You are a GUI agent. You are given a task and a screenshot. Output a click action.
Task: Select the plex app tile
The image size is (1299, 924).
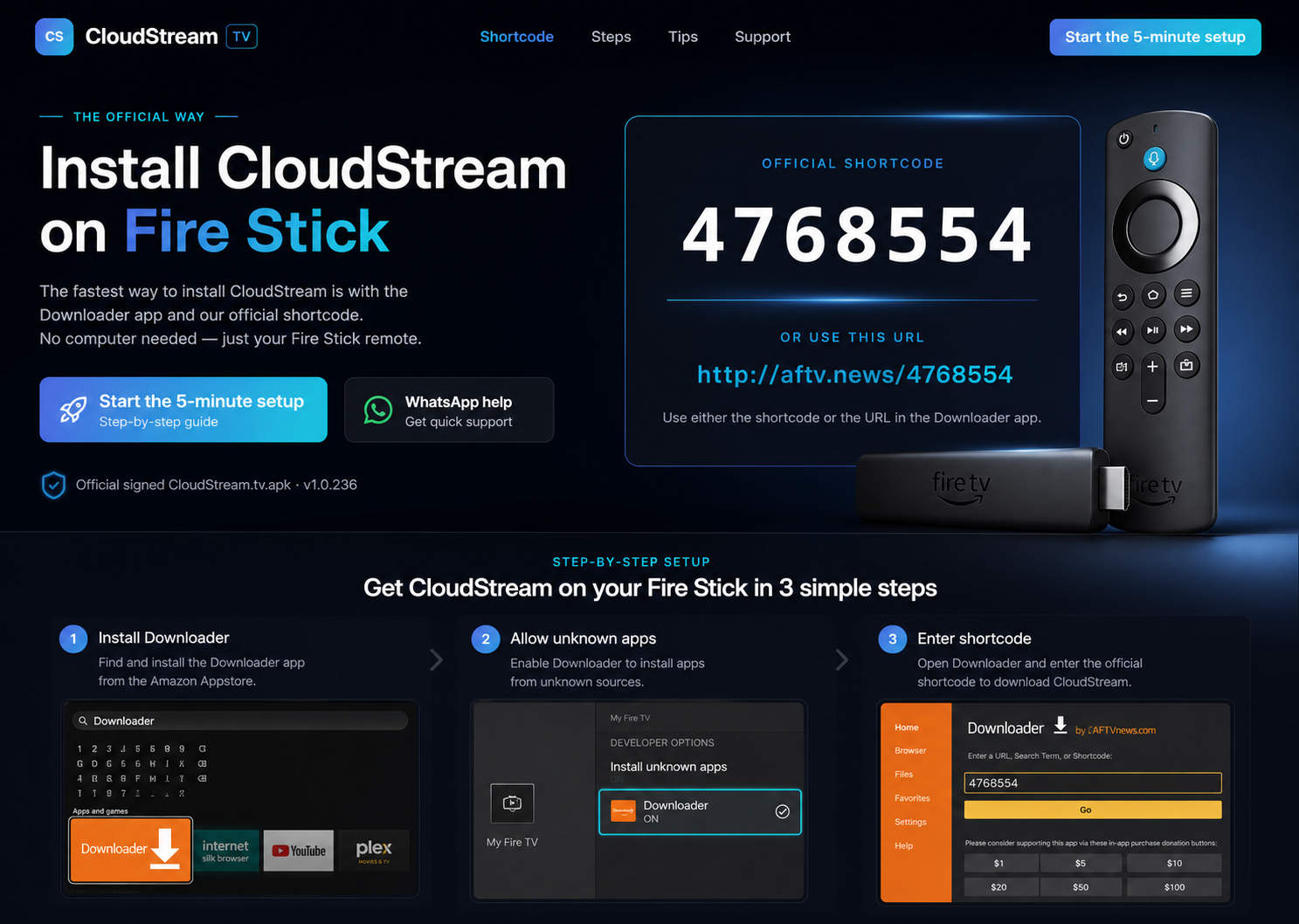pyautogui.click(x=374, y=851)
